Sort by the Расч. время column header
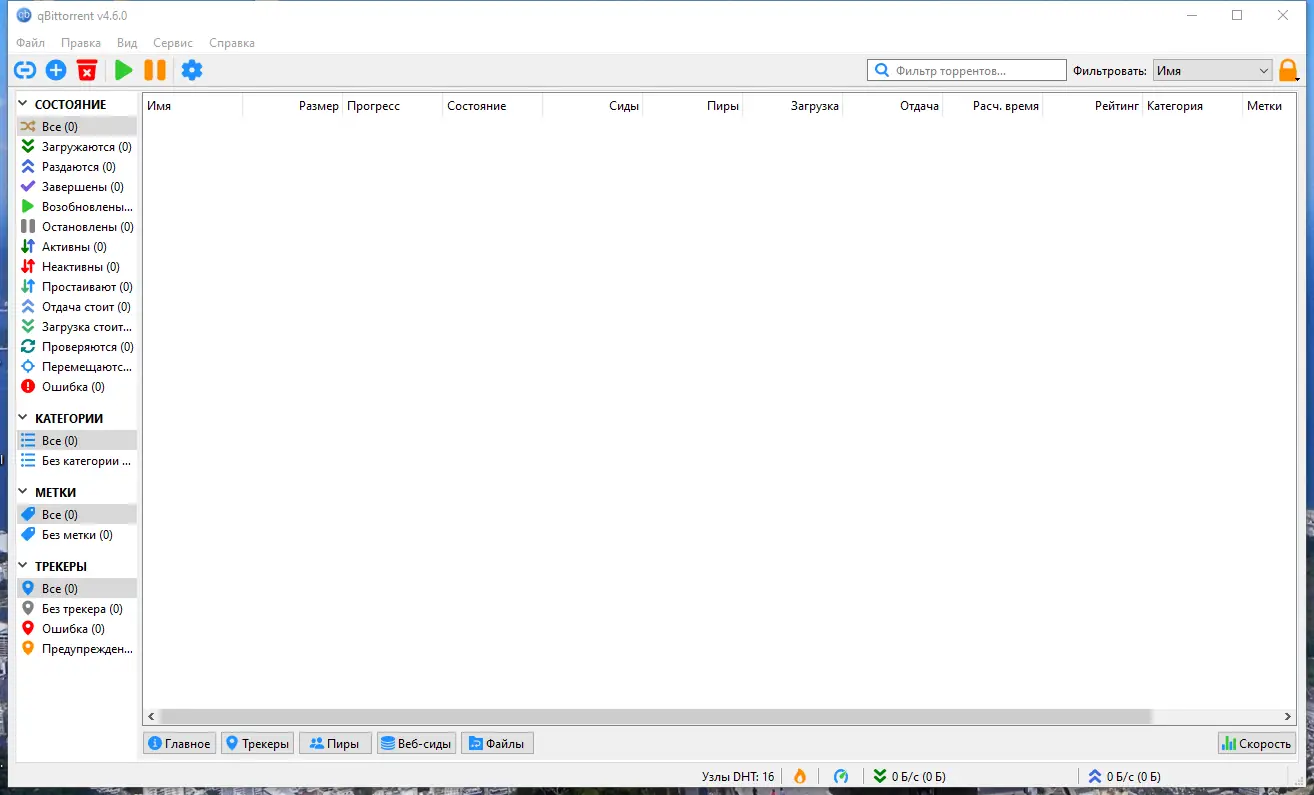 coord(992,106)
